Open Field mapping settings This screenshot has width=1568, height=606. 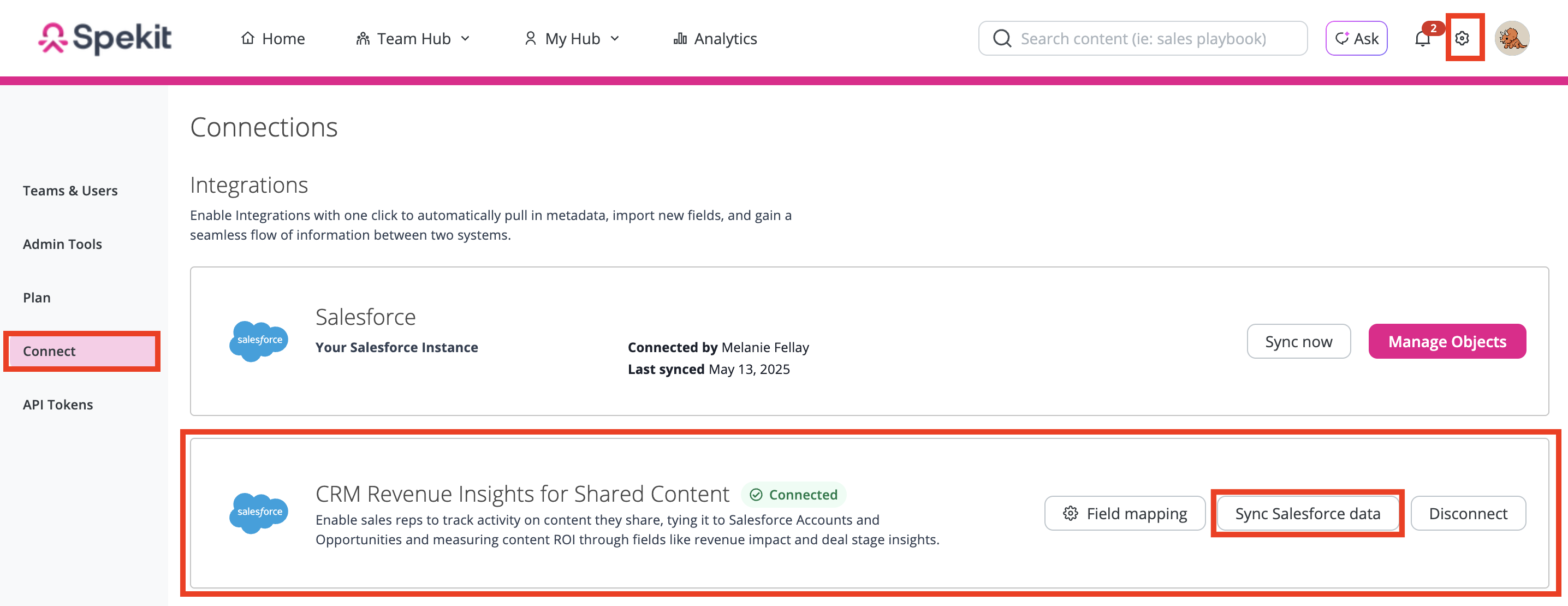click(1125, 513)
